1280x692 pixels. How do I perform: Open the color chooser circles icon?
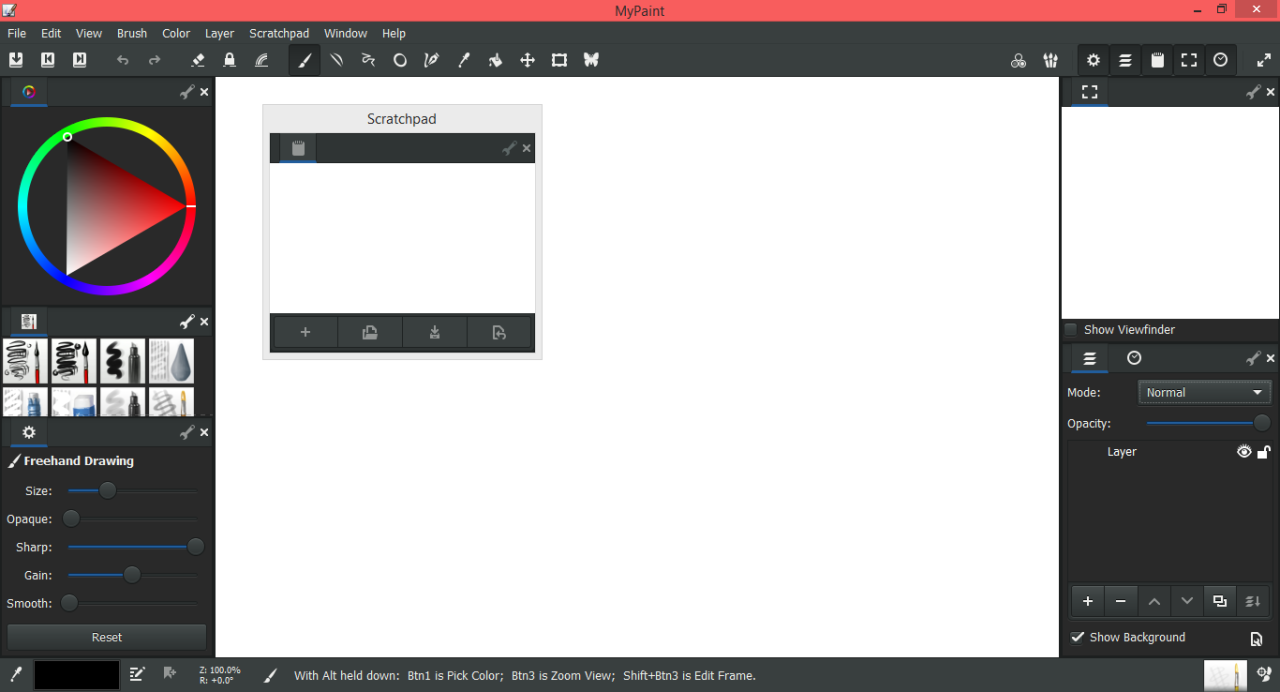(1018, 60)
